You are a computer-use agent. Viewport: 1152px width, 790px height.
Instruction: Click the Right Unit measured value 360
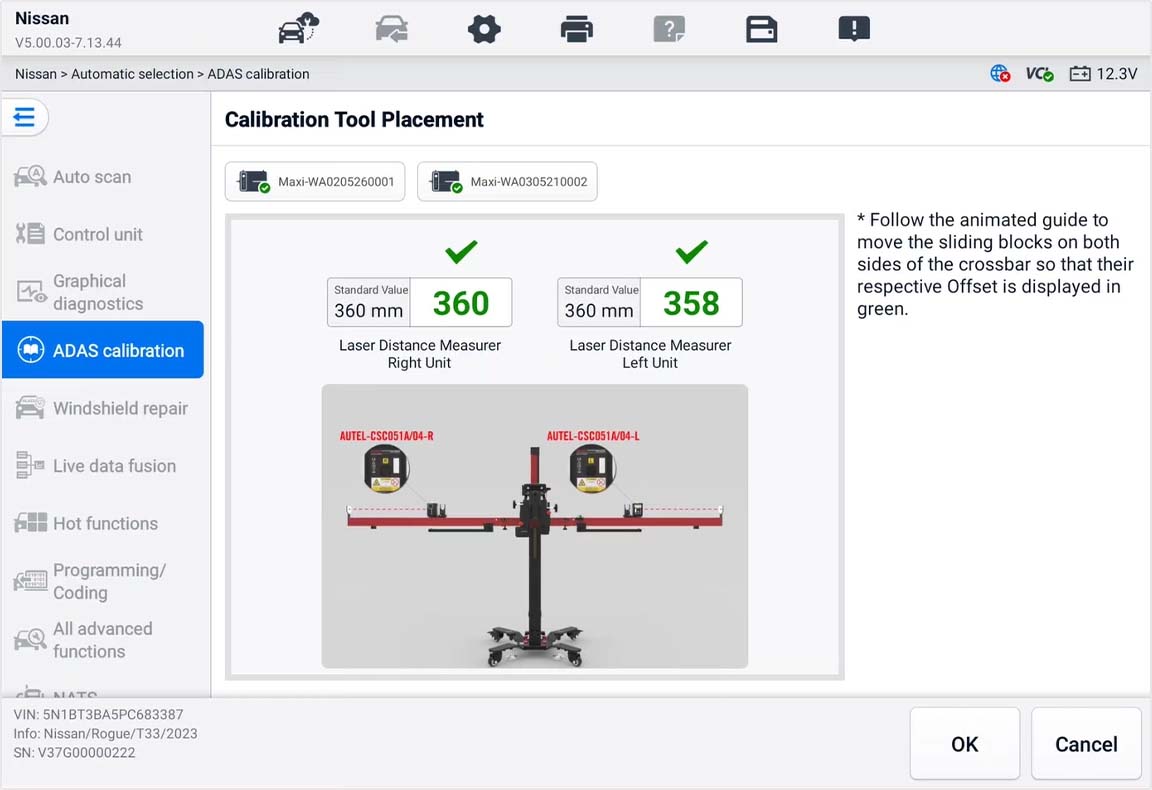tap(461, 303)
